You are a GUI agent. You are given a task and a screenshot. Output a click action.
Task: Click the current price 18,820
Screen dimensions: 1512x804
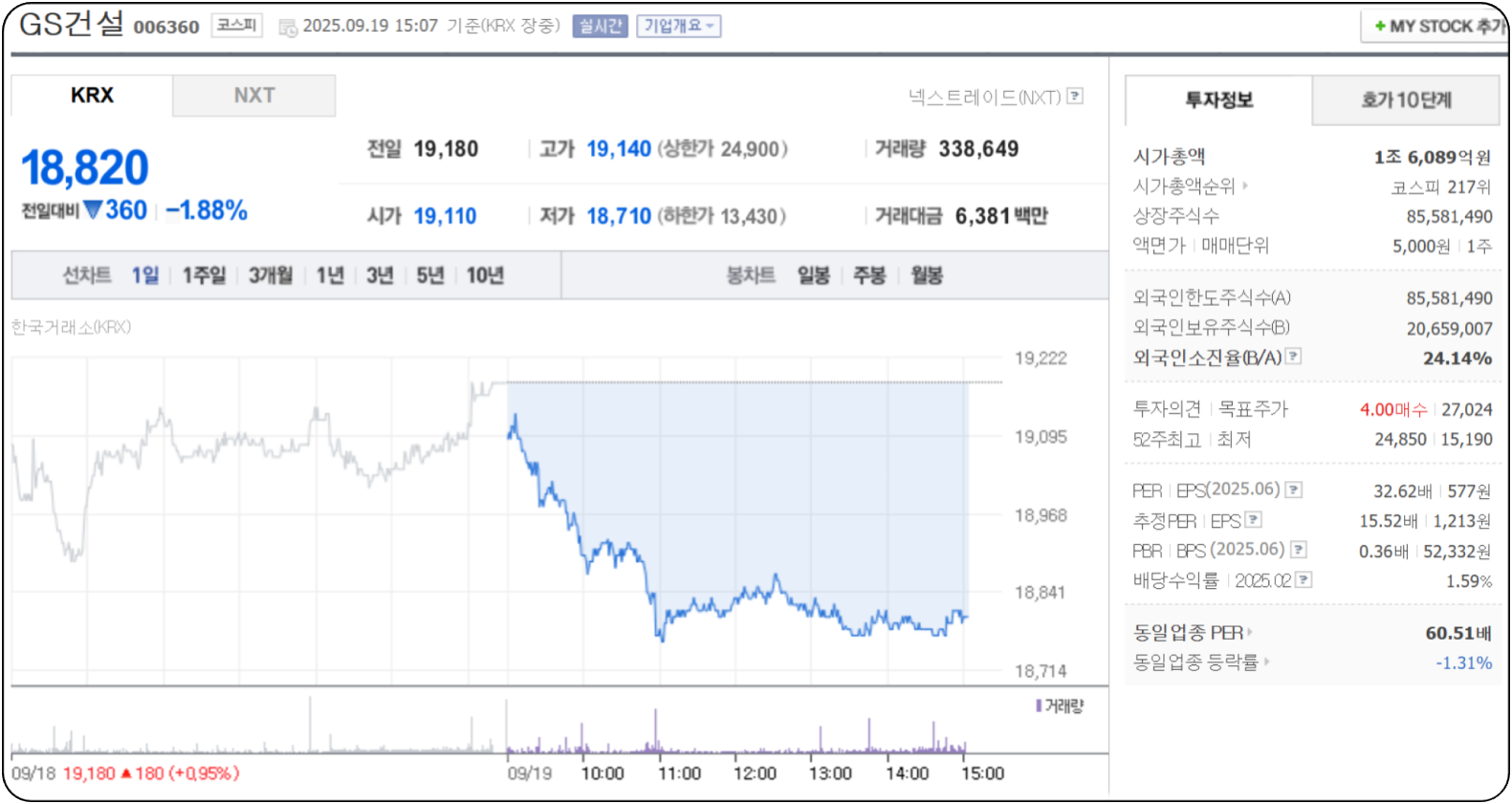(x=85, y=167)
